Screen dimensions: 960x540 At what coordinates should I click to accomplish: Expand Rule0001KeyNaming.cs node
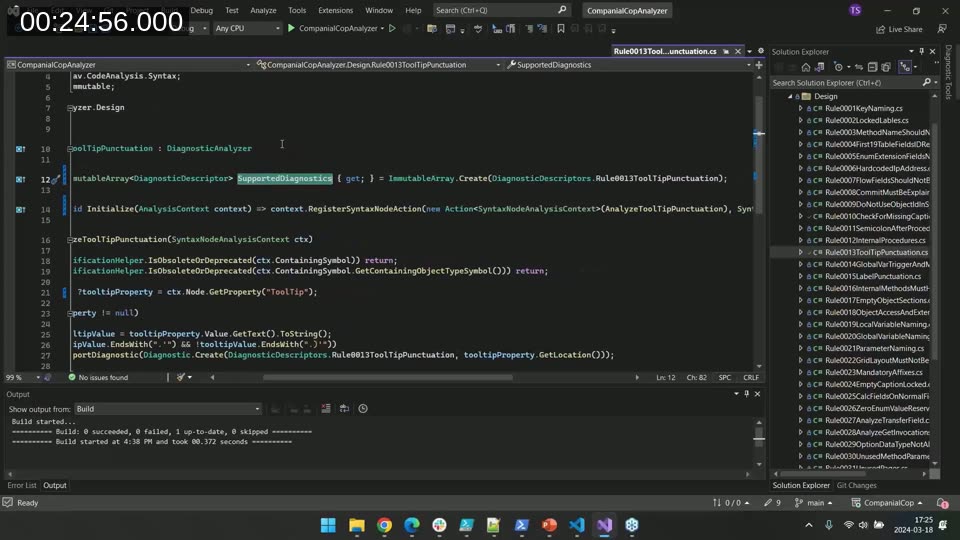(800, 108)
